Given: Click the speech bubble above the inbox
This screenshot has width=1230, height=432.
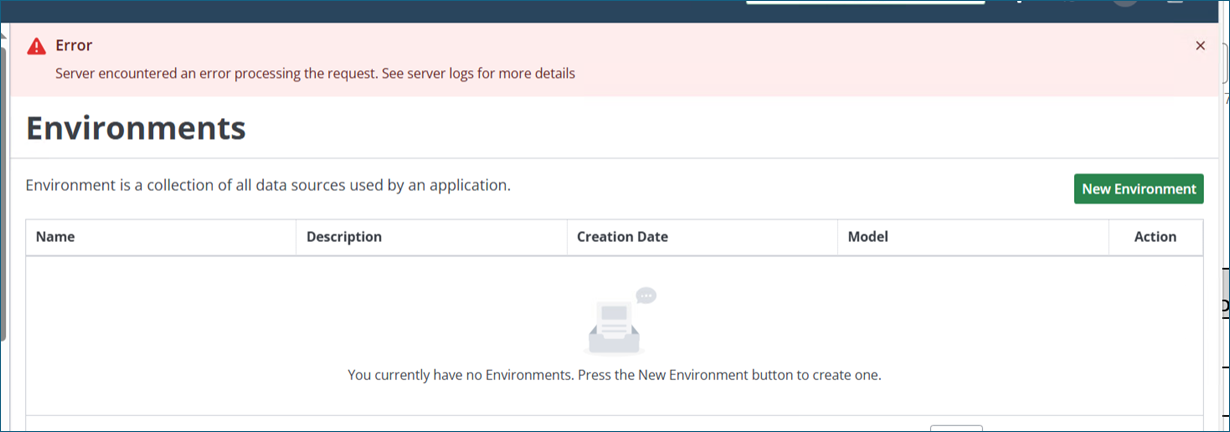Looking at the screenshot, I should point(646,295).
